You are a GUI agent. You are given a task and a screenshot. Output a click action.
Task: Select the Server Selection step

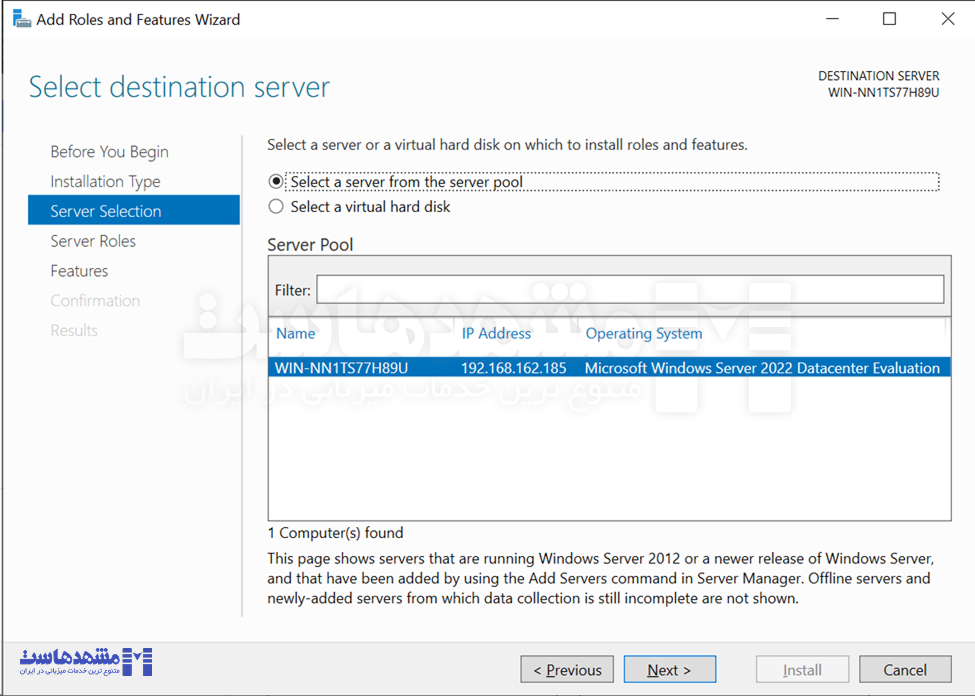coord(134,210)
